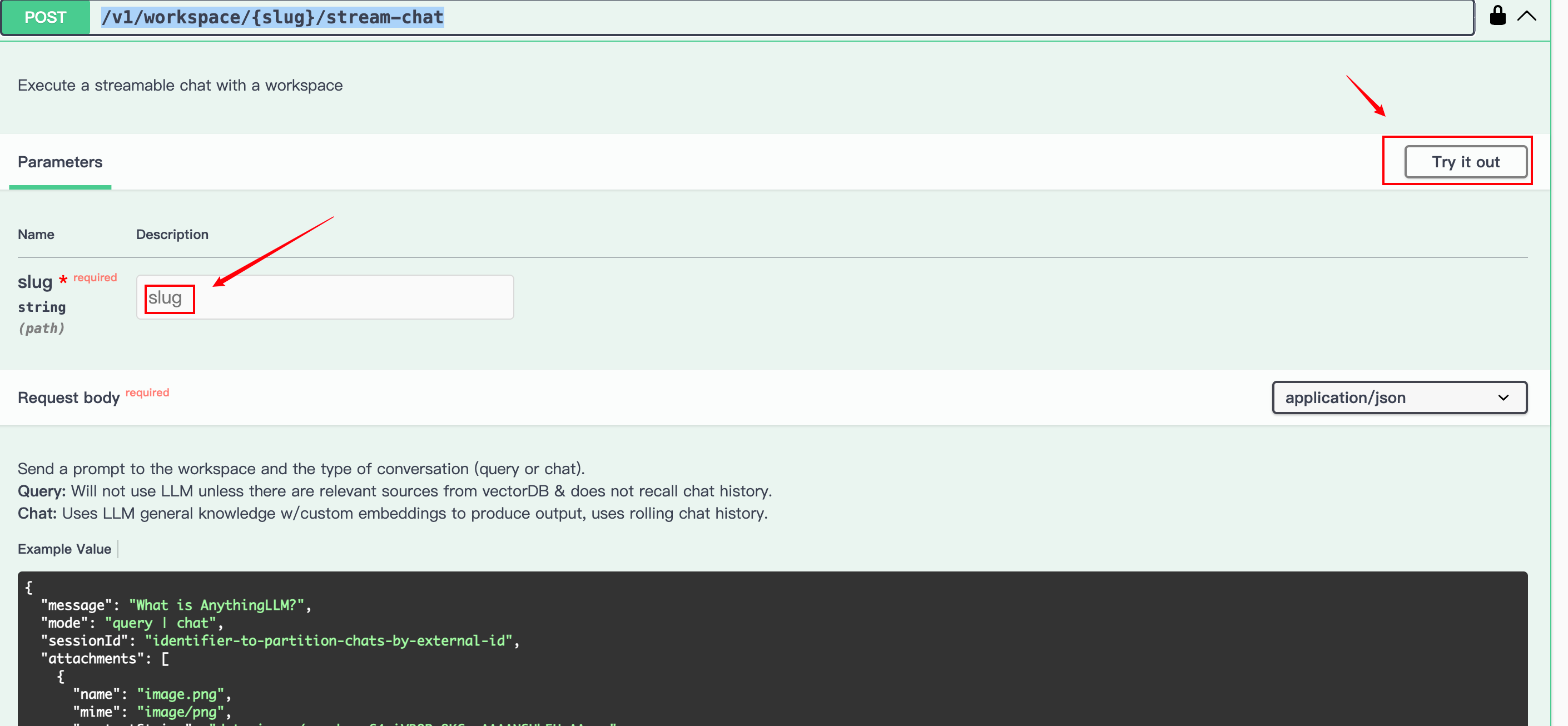Click the endpoint description about streamable chat
This screenshot has width=1568, height=726.
click(x=180, y=85)
